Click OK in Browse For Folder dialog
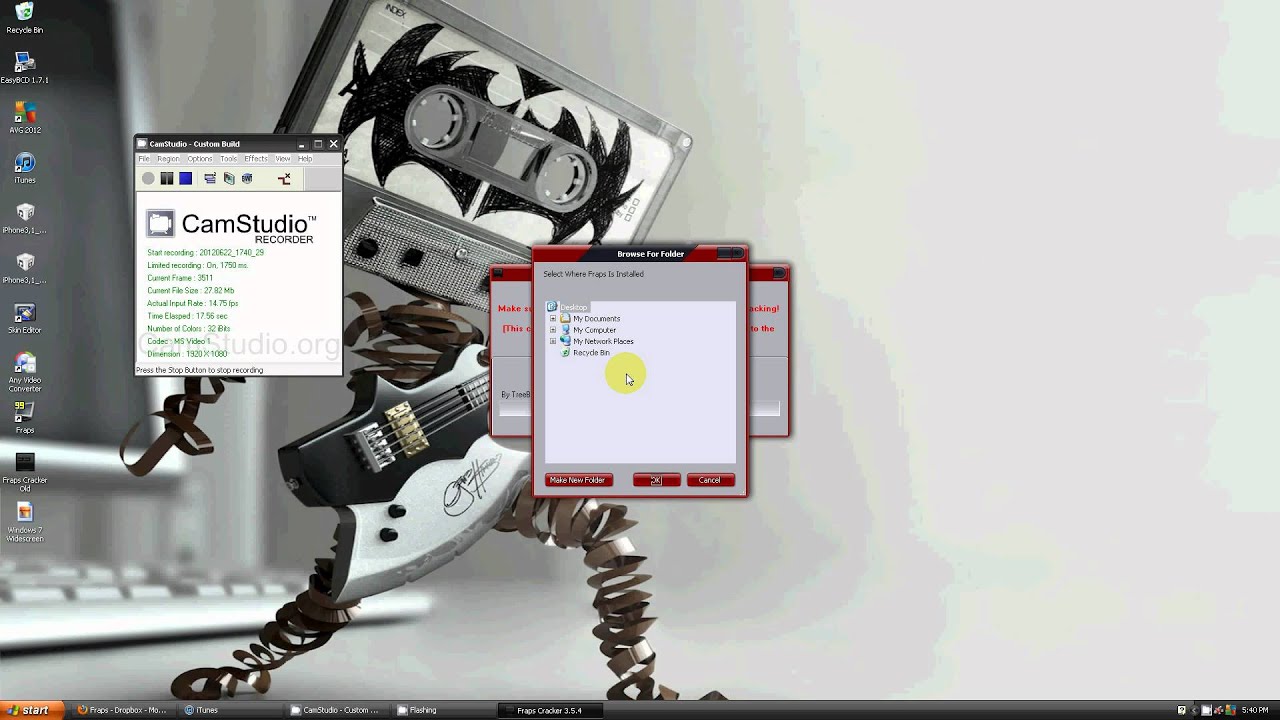 pos(657,480)
